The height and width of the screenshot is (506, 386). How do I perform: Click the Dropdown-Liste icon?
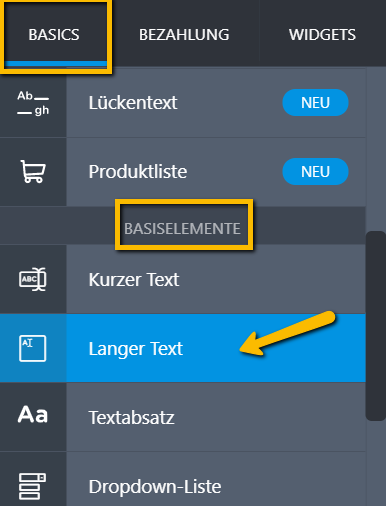tap(33, 486)
